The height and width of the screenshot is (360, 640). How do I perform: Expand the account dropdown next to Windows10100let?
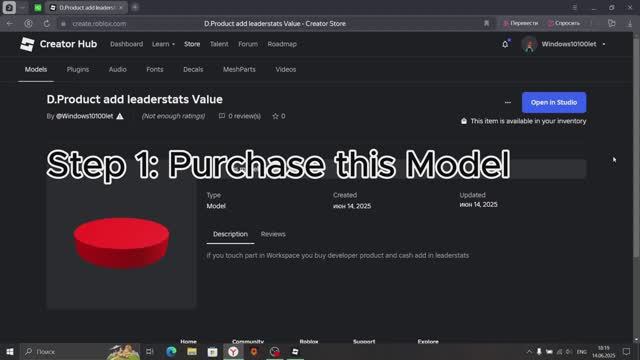(604, 44)
